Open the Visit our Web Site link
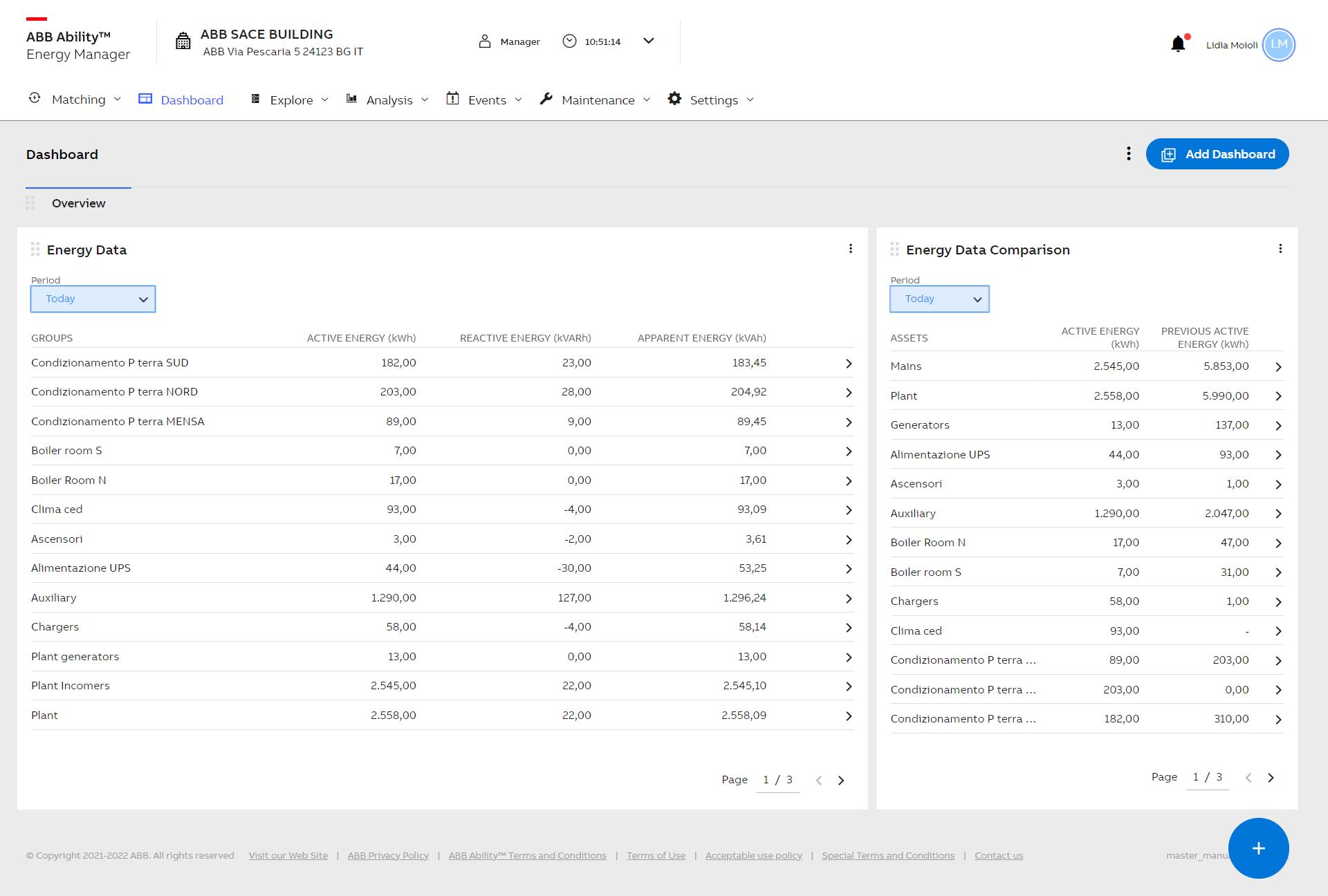 (288, 855)
